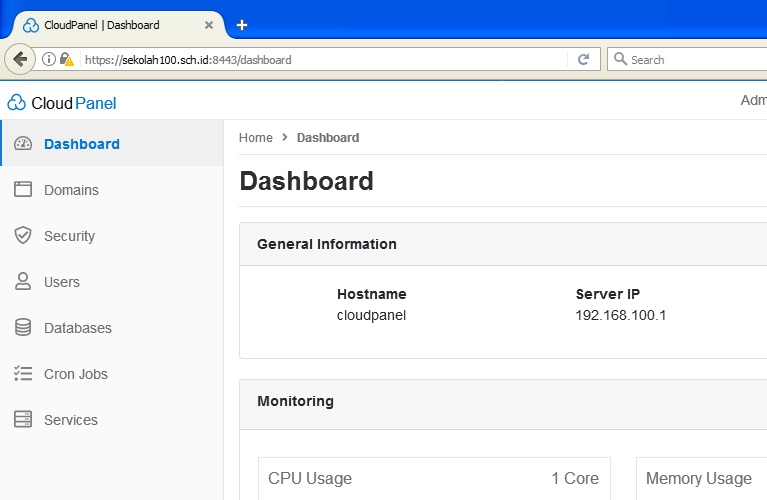Image resolution: width=767 pixels, height=500 pixels.
Task: Open a new browser tab
Action: 242,25
